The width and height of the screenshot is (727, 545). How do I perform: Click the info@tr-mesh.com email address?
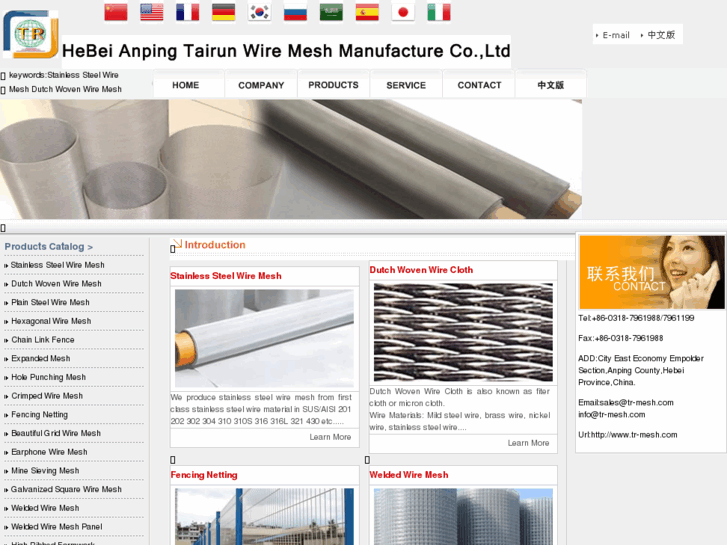point(612,415)
